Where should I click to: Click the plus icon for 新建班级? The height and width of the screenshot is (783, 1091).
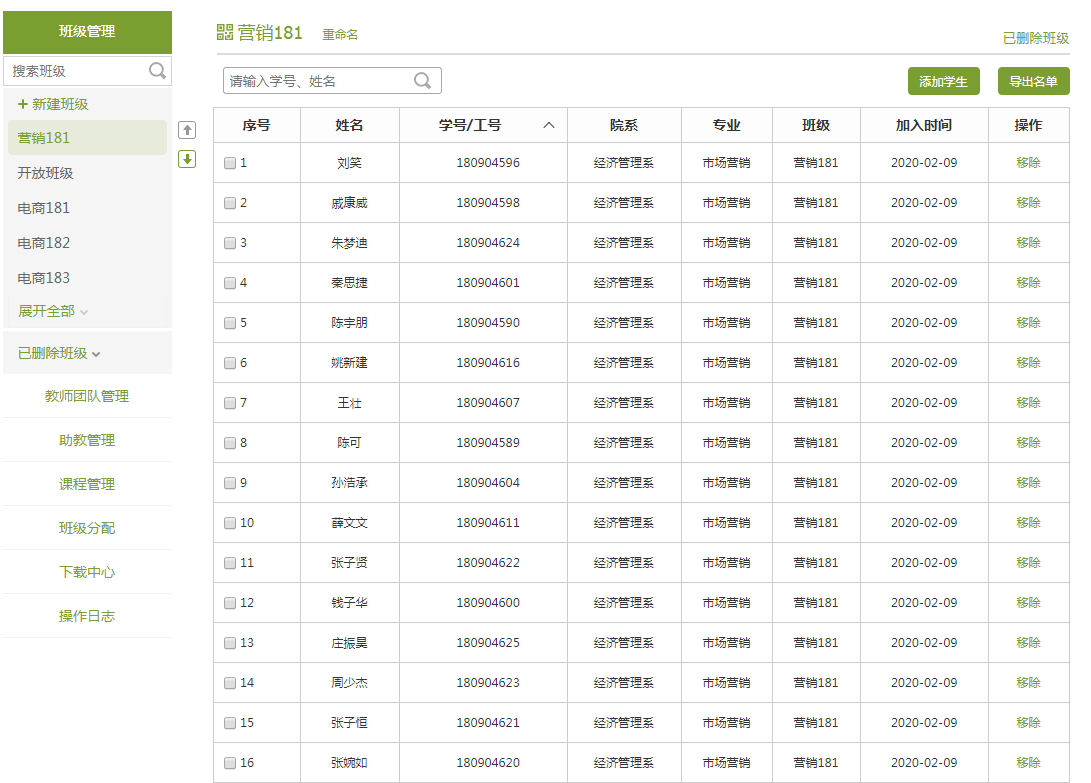(23, 104)
